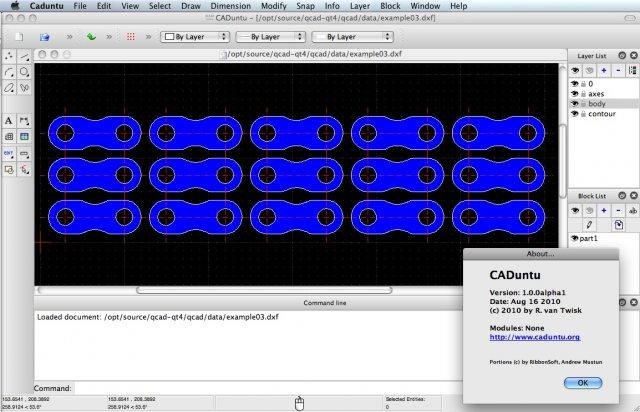This screenshot has width=640, height=412.
Task: Select the Spline drawing tool
Action: point(24,88)
